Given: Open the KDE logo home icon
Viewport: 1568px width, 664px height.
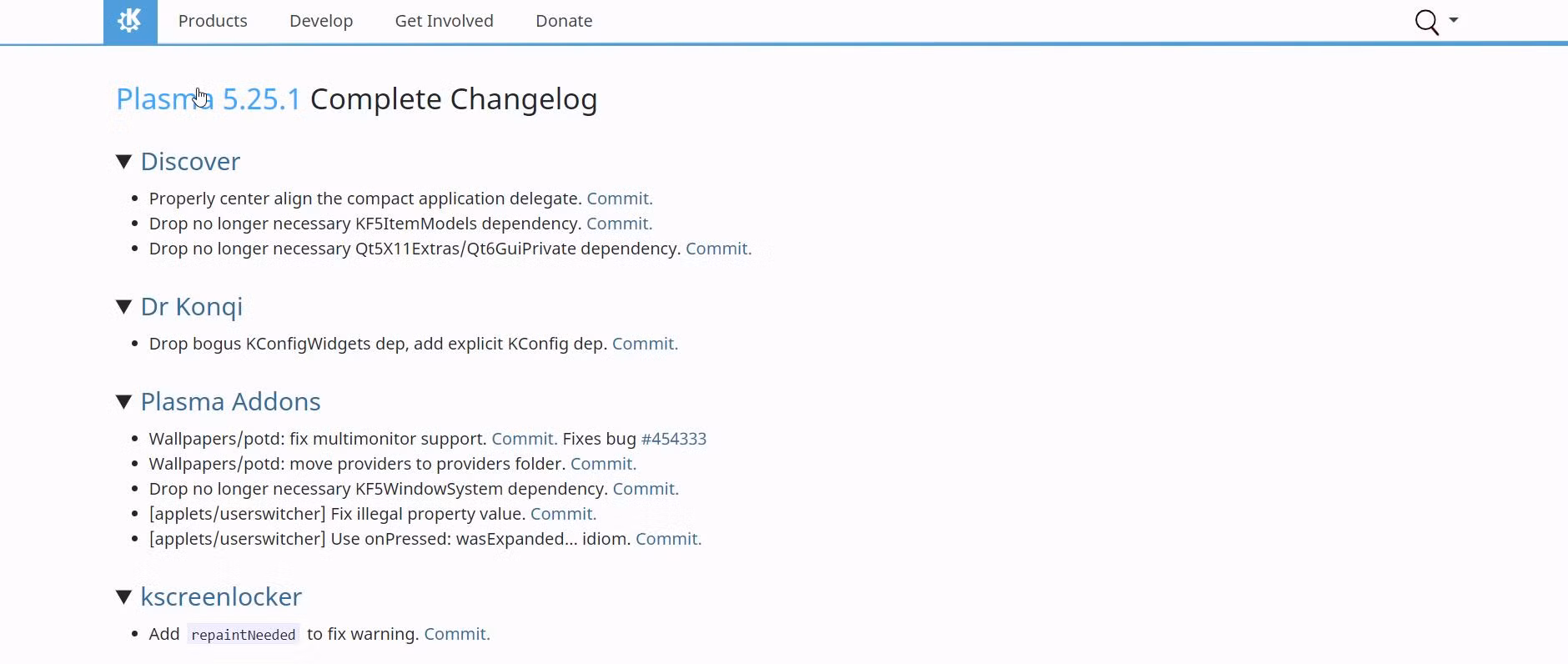Looking at the screenshot, I should pos(130,21).
